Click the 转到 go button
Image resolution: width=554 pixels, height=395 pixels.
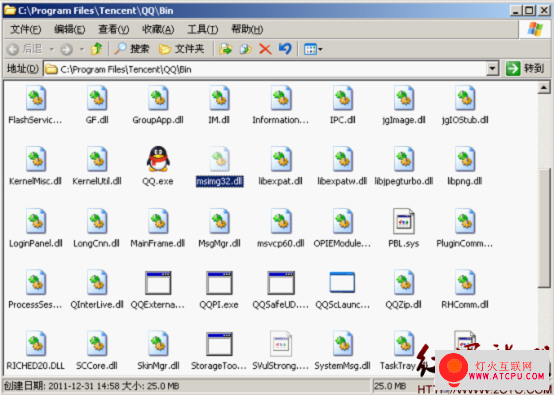(x=525, y=69)
